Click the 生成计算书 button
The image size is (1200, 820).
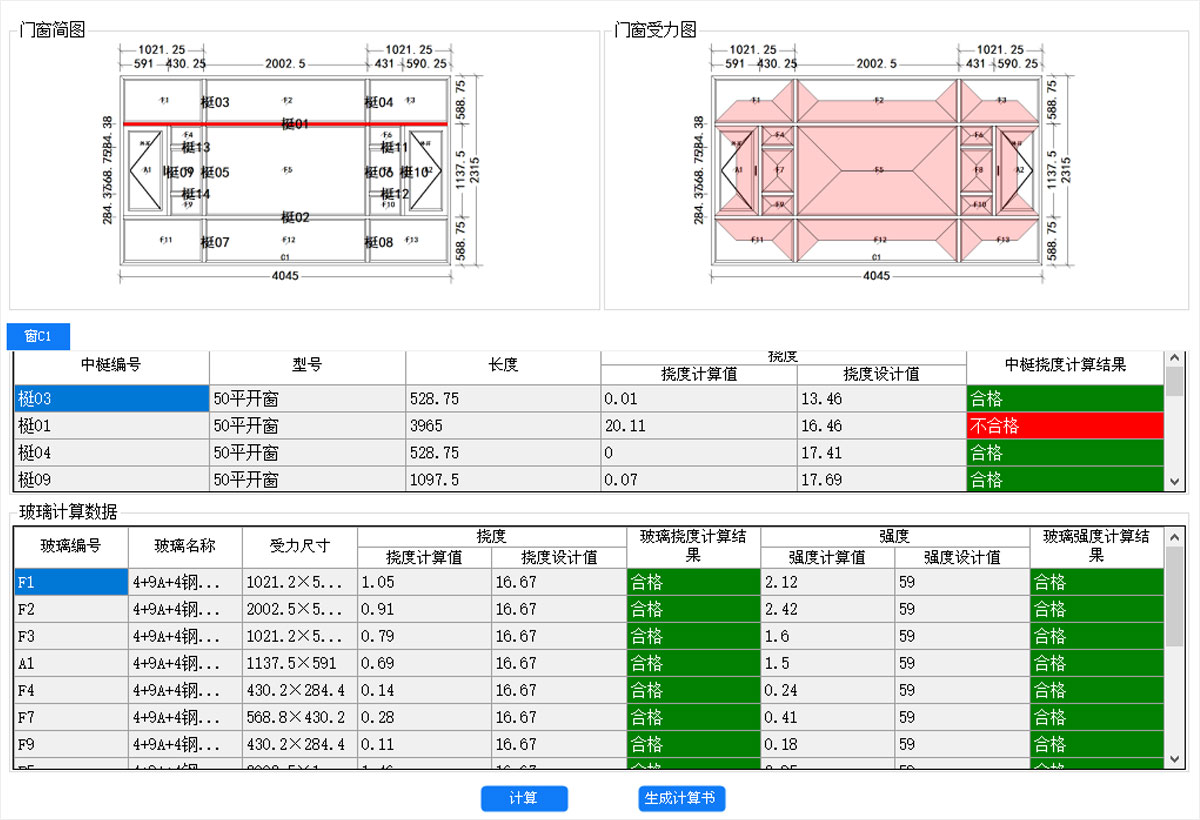click(681, 798)
